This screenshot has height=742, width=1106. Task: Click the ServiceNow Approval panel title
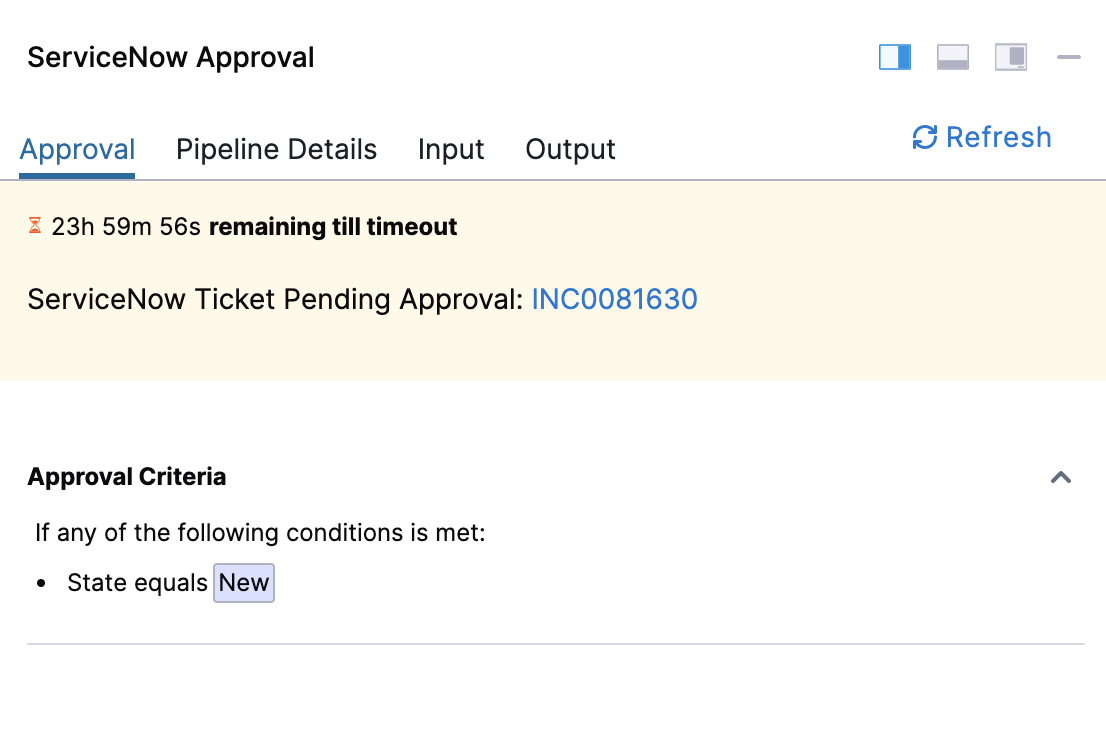point(171,58)
